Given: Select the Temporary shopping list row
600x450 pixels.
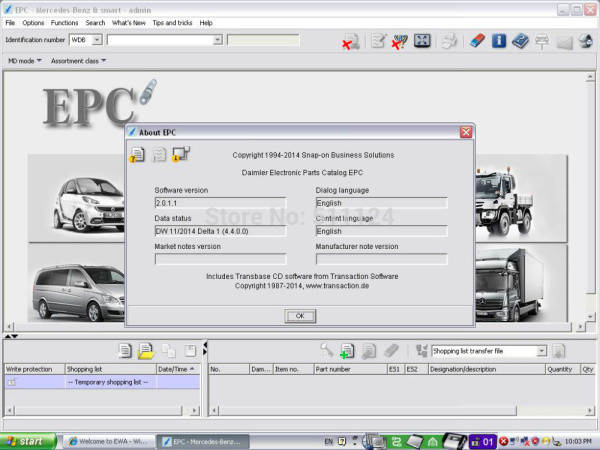Looking at the screenshot, I should [x=102, y=382].
